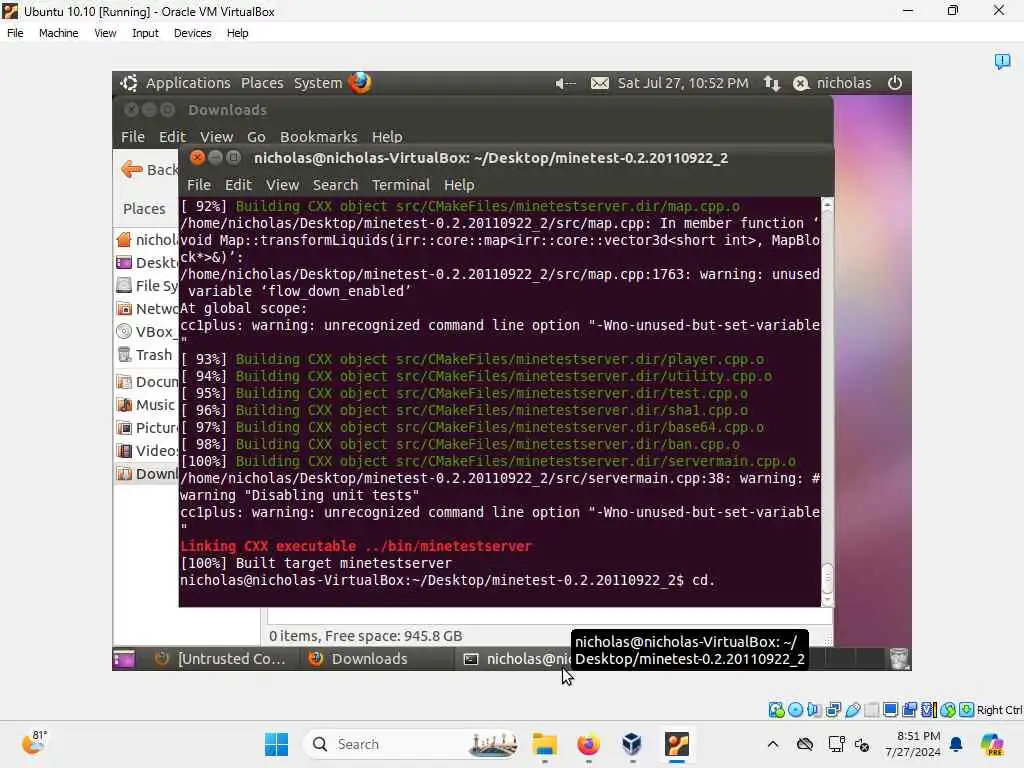1024x768 pixels.
Task: Open VirtualBox Devices menu
Action: (x=192, y=33)
